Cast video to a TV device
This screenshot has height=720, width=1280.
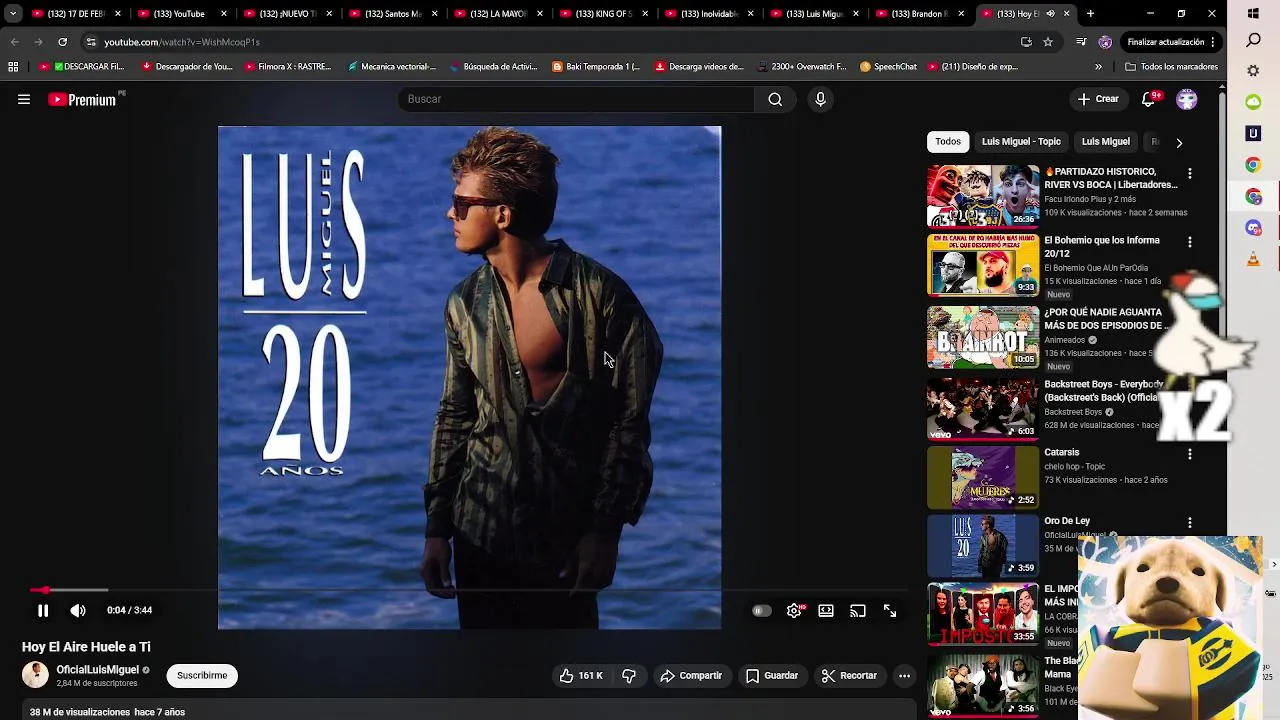coord(858,611)
